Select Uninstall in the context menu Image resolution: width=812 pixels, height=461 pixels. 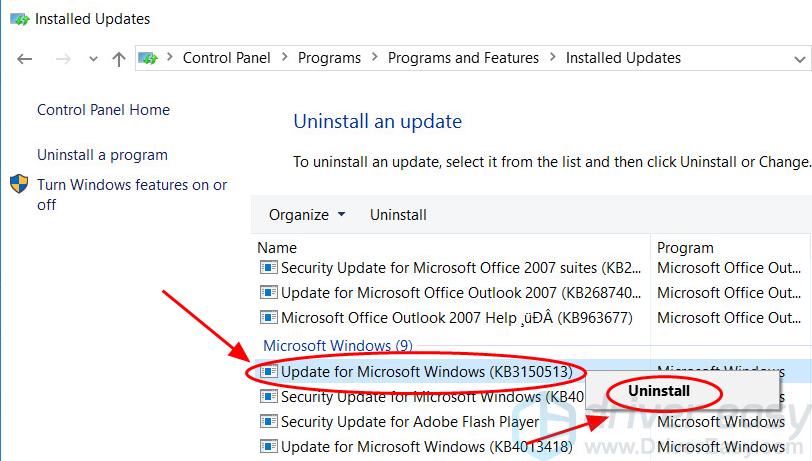tap(659, 391)
